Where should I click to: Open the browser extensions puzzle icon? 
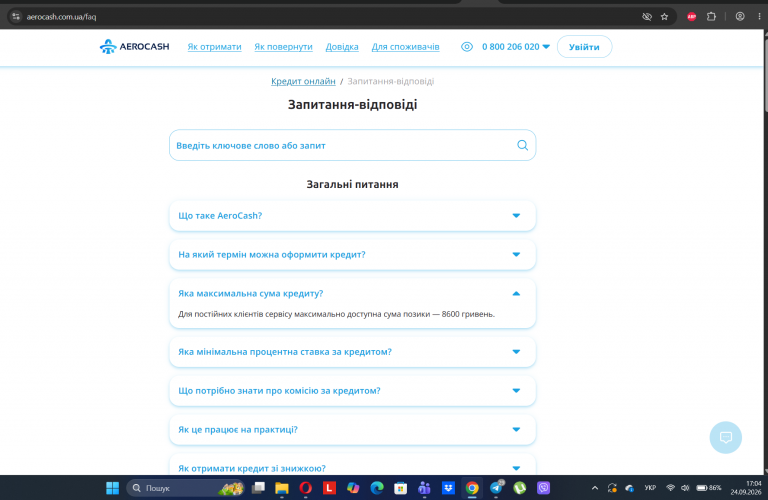click(711, 17)
